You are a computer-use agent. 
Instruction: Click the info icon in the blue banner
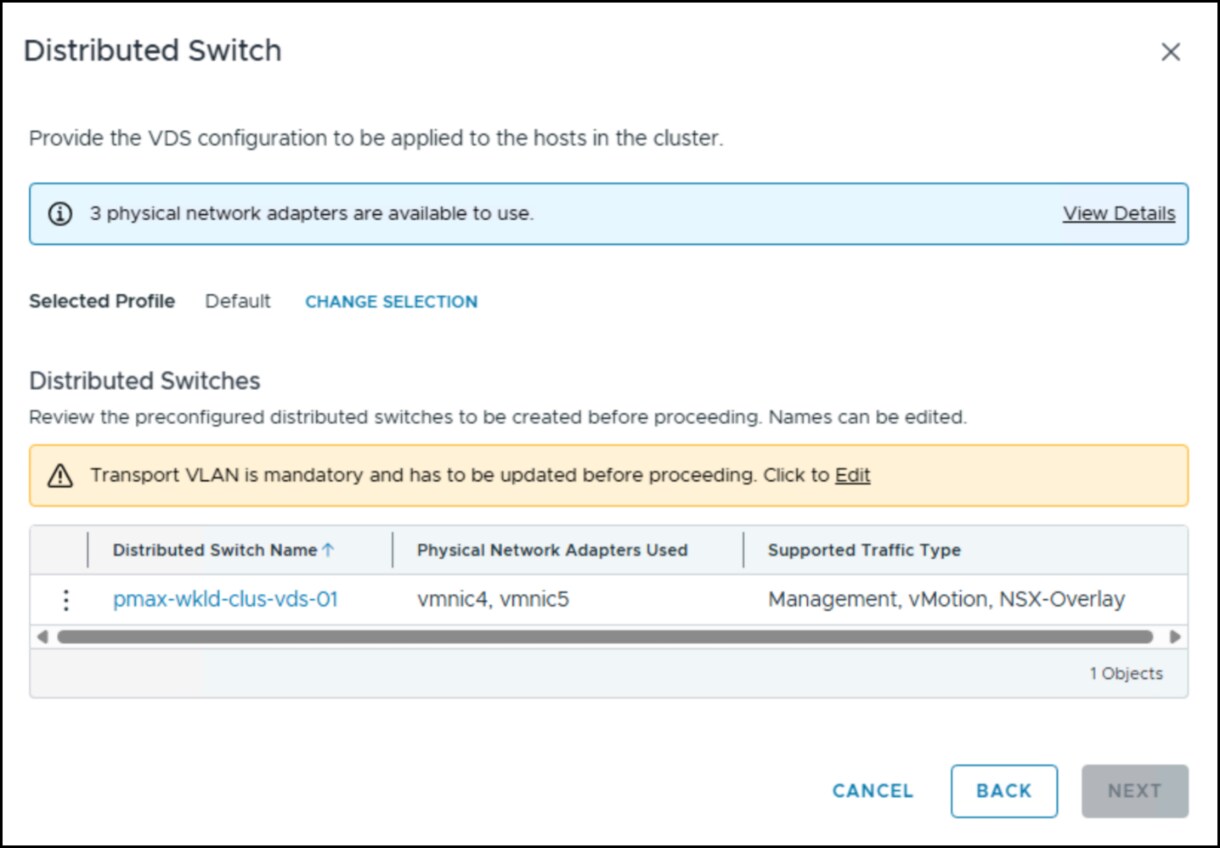[x=61, y=214]
